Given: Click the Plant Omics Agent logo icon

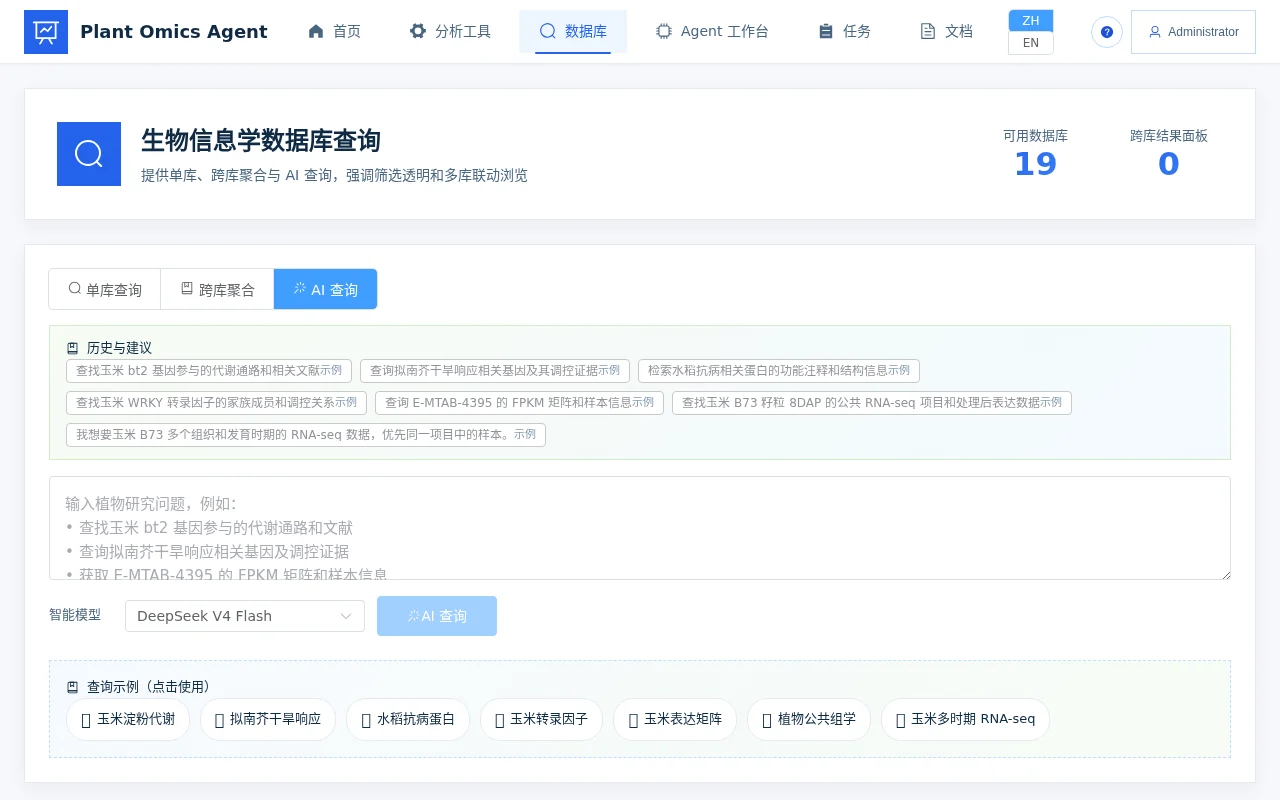Looking at the screenshot, I should 46,32.
